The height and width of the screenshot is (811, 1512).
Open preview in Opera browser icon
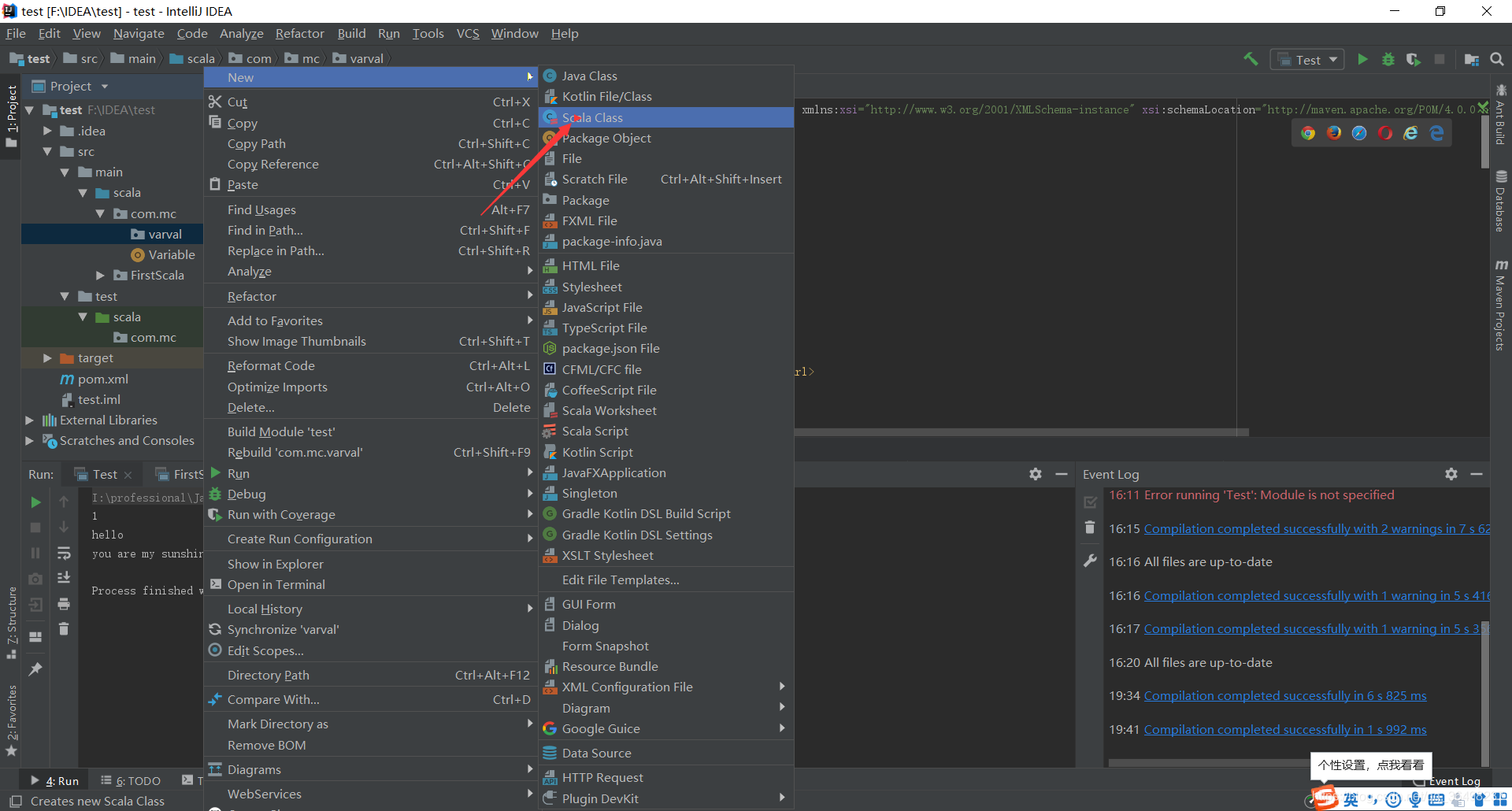pos(1385,133)
